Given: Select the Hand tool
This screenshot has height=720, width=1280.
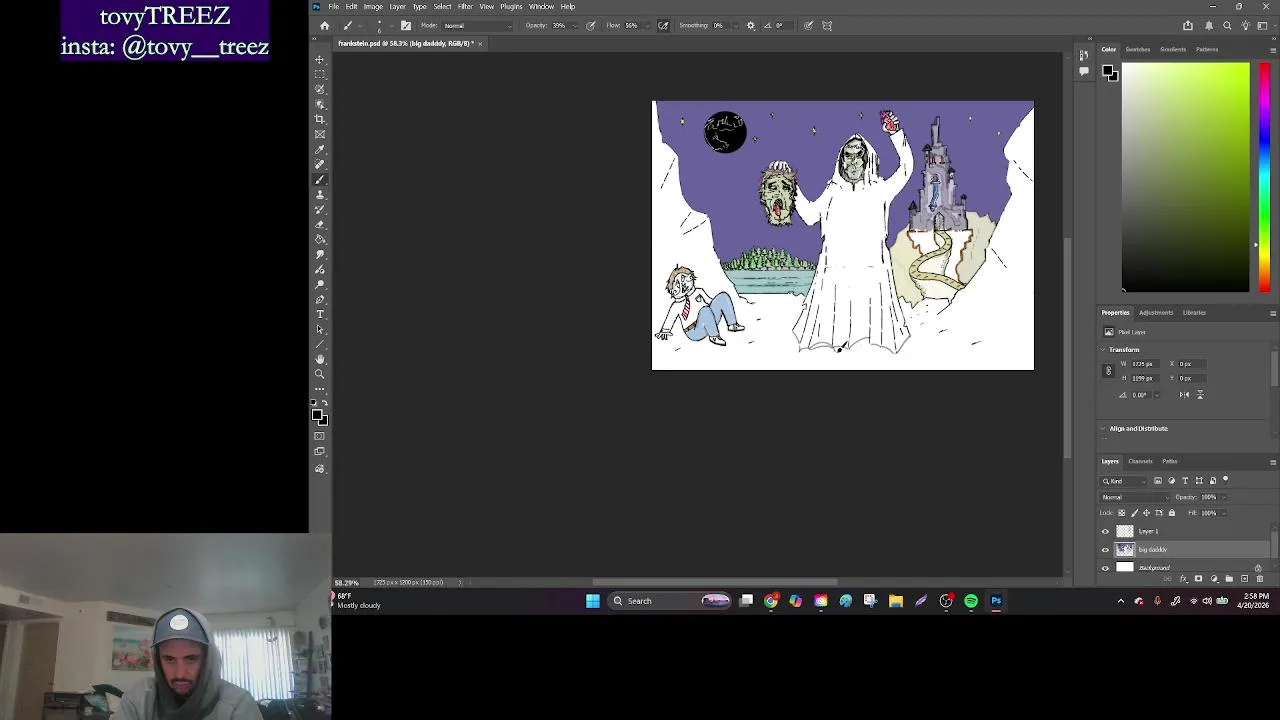Looking at the screenshot, I should click(x=320, y=359).
